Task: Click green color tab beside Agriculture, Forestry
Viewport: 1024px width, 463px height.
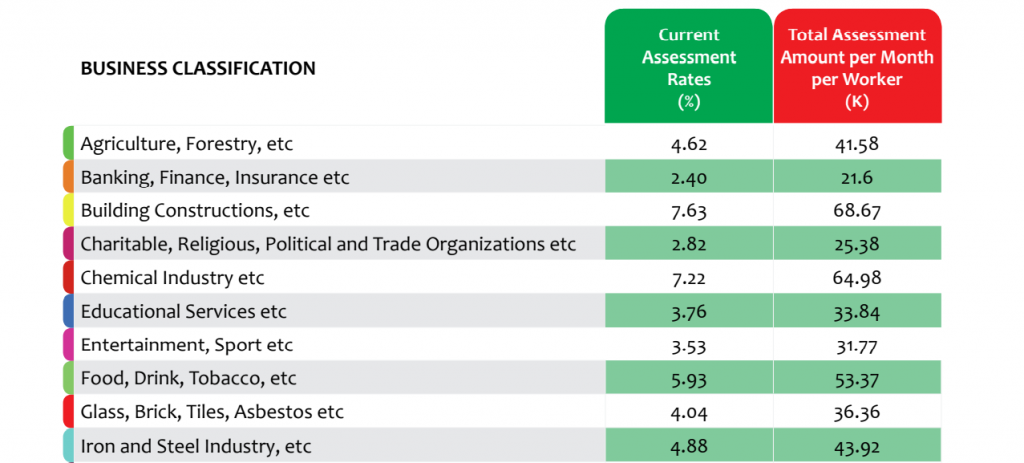Action: point(68,143)
